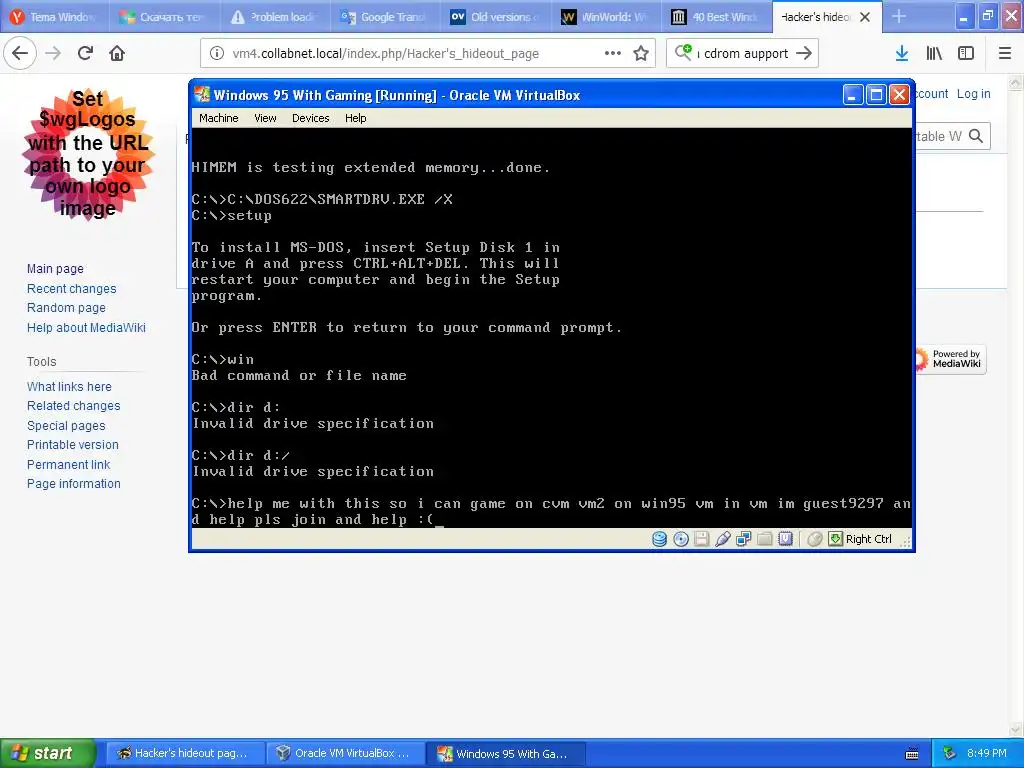The image size is (1024, 768).
Task: Go back with the browser back arrow
Action: [20, 53]
